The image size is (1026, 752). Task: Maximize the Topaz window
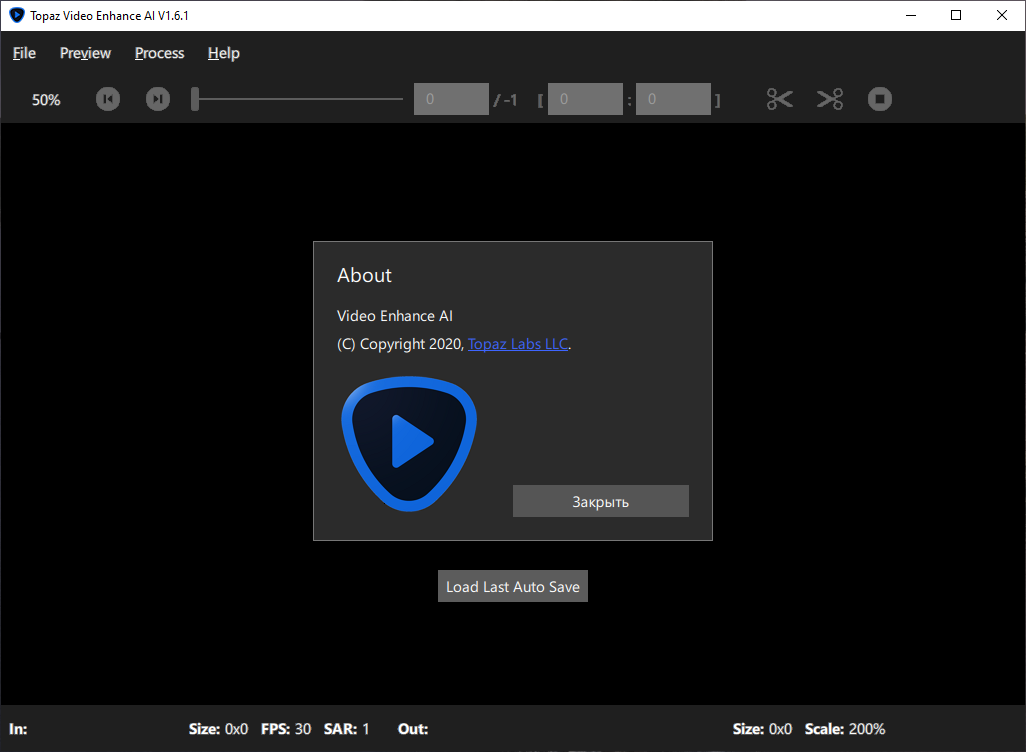pyautogui.click(x=956, y=15)
